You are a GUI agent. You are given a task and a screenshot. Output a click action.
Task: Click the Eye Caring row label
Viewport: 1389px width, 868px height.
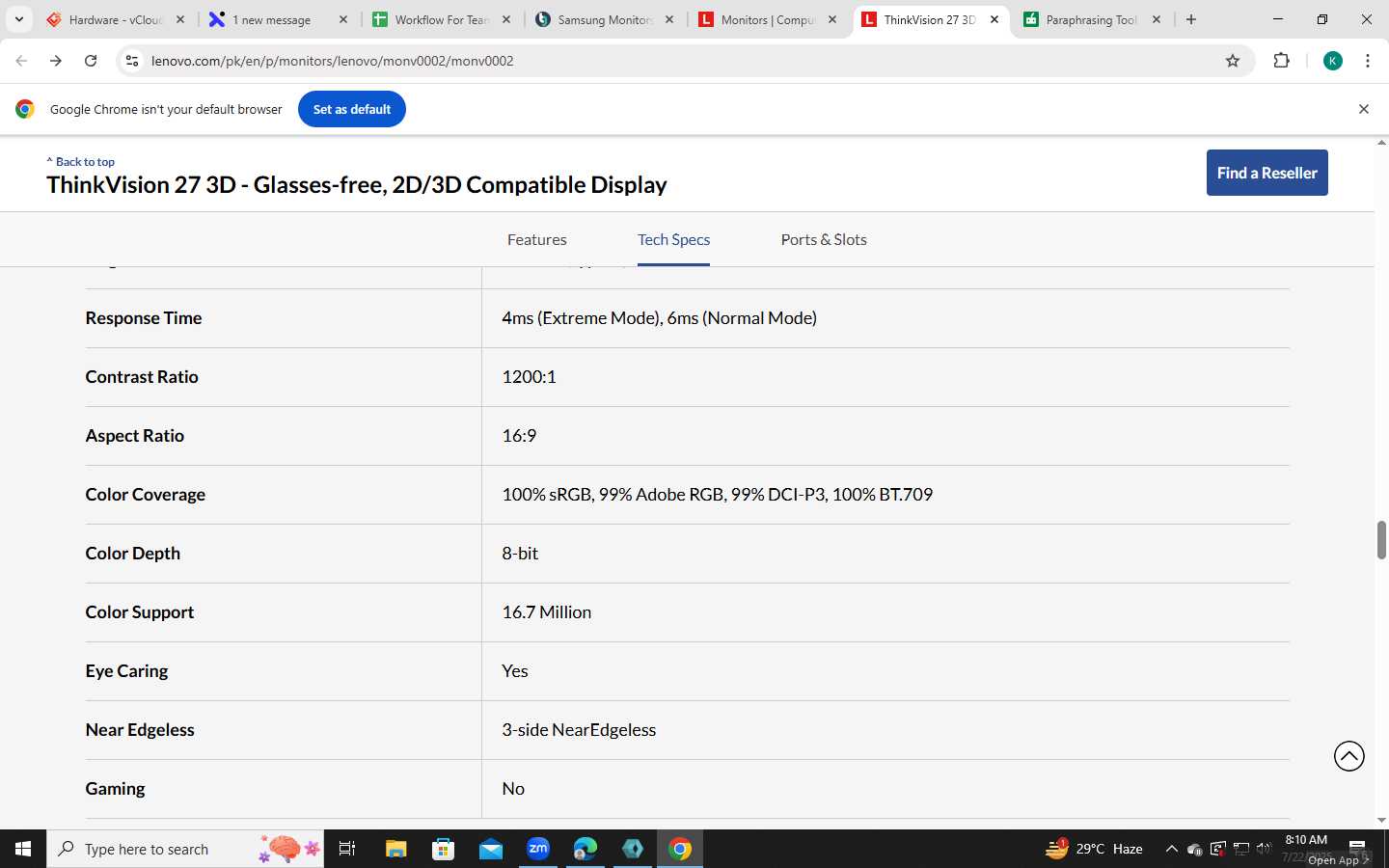126,671
